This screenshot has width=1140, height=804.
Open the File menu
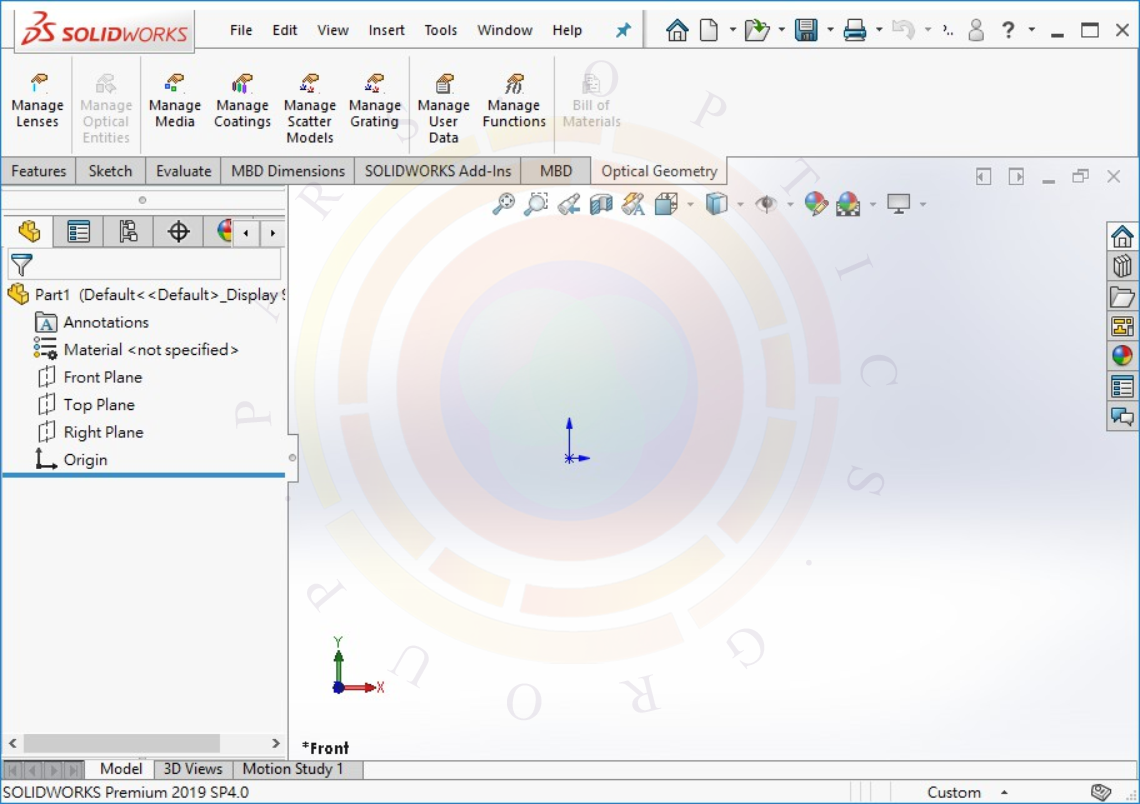click(241, 30)
